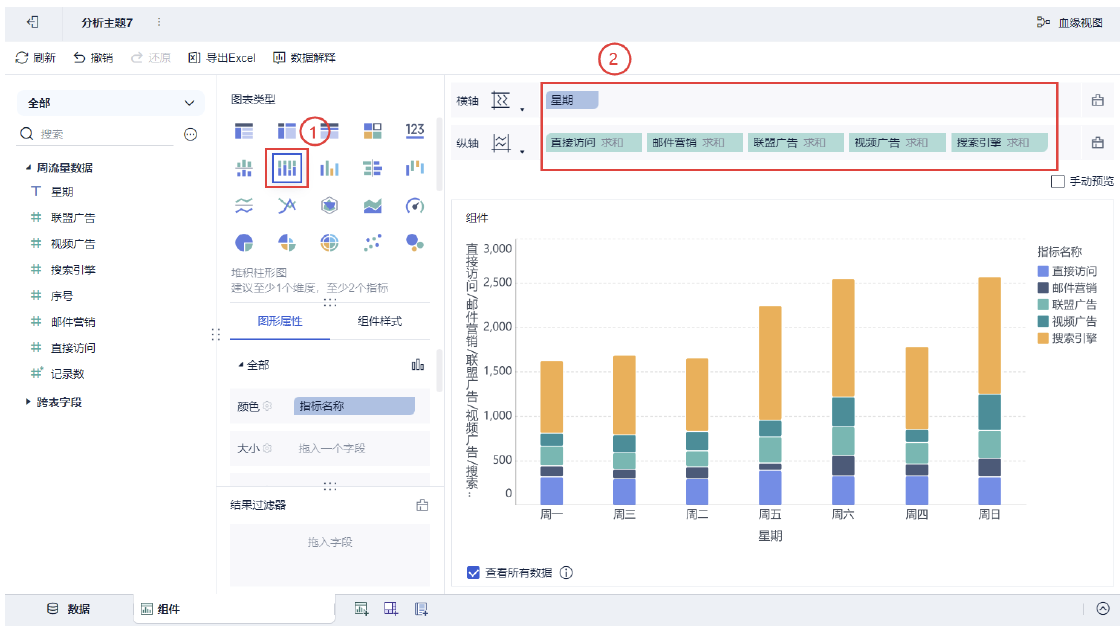Pick the scatter plot chart type icon

click(x=372, y=243)
